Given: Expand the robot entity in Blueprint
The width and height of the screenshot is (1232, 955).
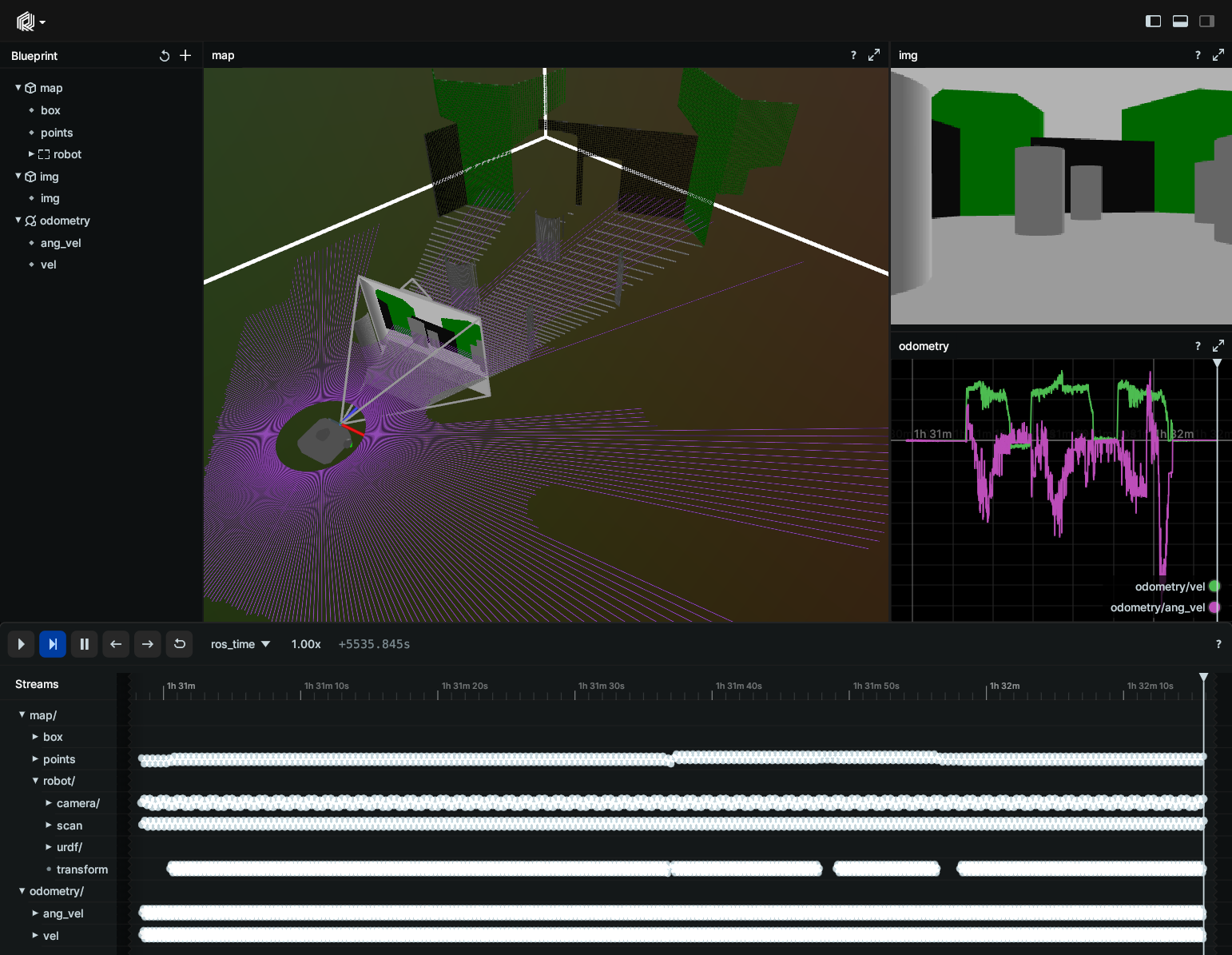Looking at the screenshot, I should (31, 153).
